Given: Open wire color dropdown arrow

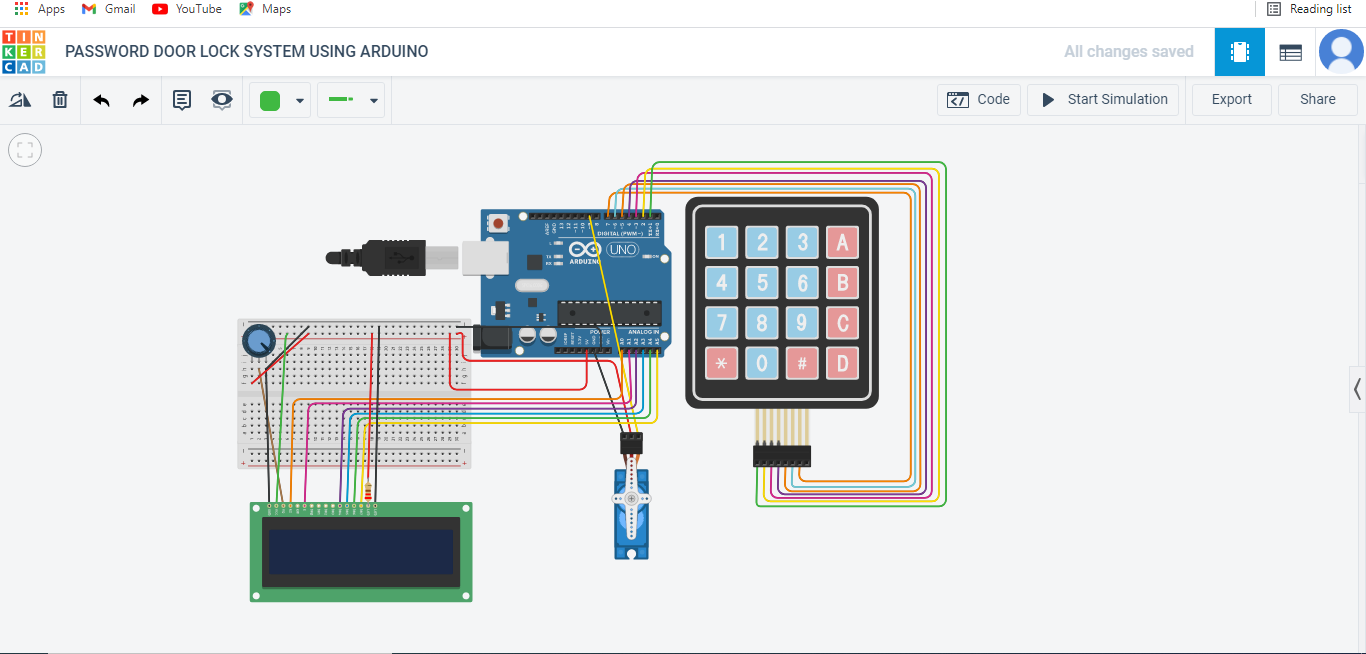Looking at the screenshot, I should pyautogui.click(x=299, y=101).
